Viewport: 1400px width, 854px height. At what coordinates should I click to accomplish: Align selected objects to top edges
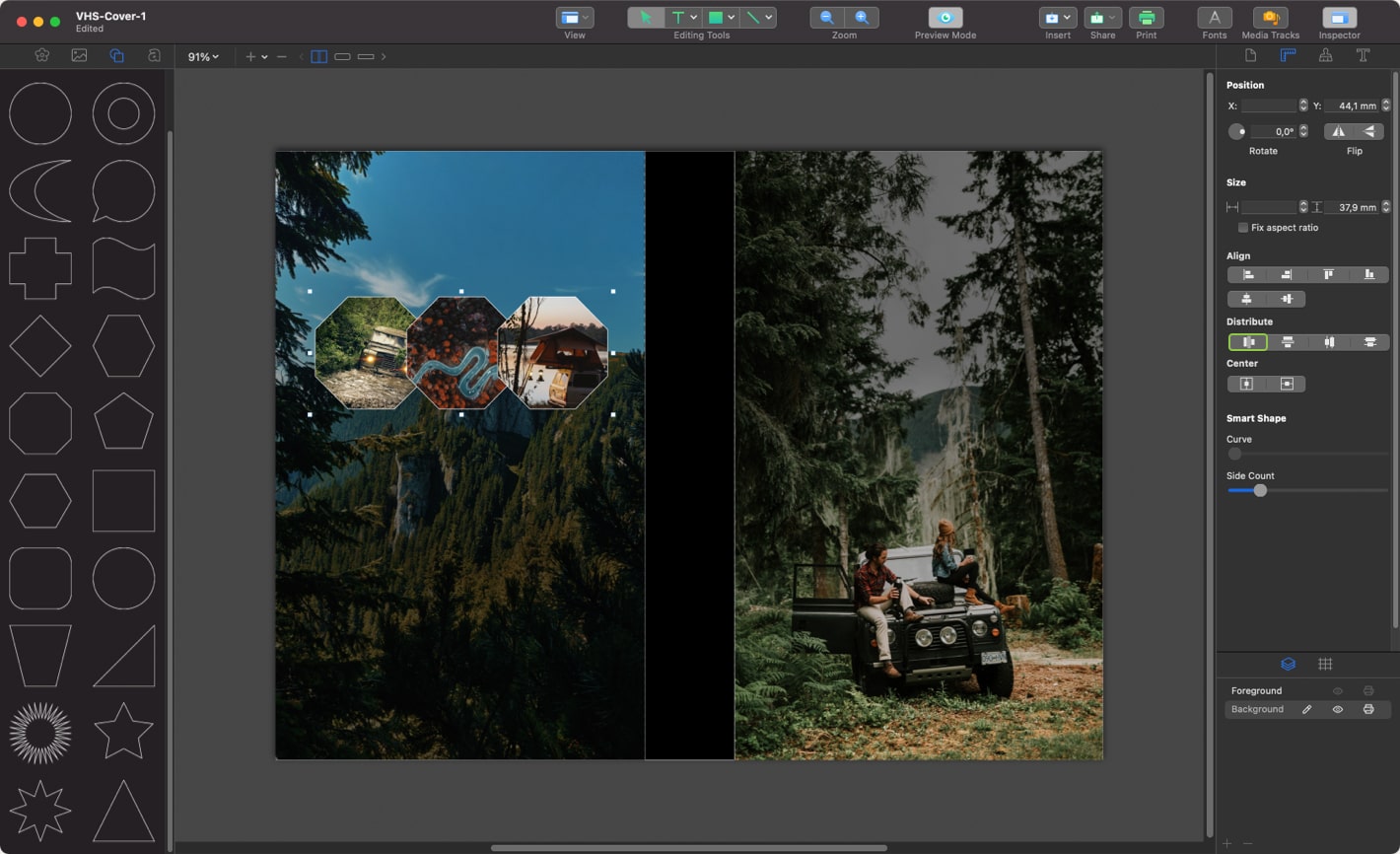(1328, 275)
